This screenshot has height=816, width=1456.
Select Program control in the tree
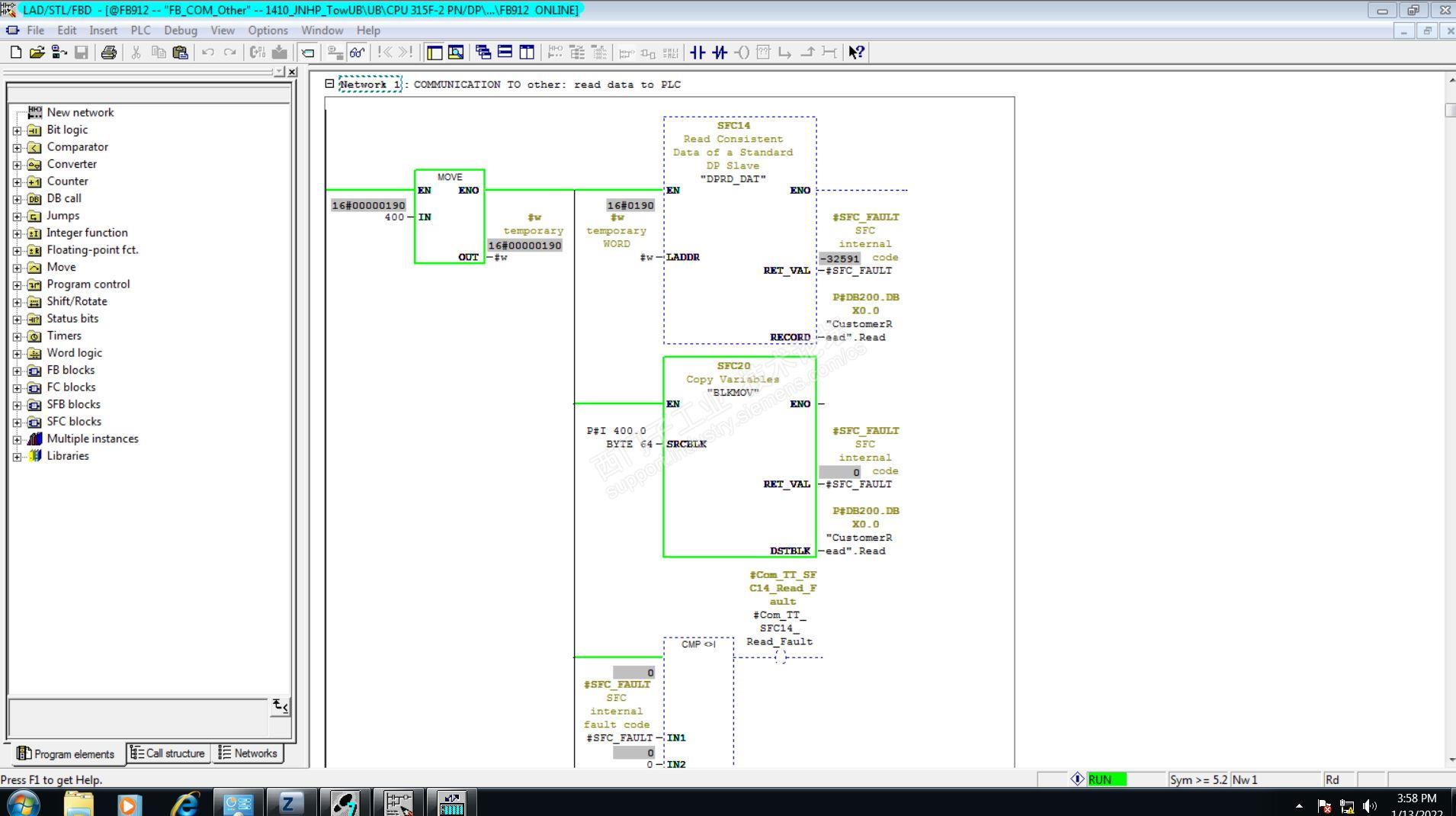click(88, 284)
